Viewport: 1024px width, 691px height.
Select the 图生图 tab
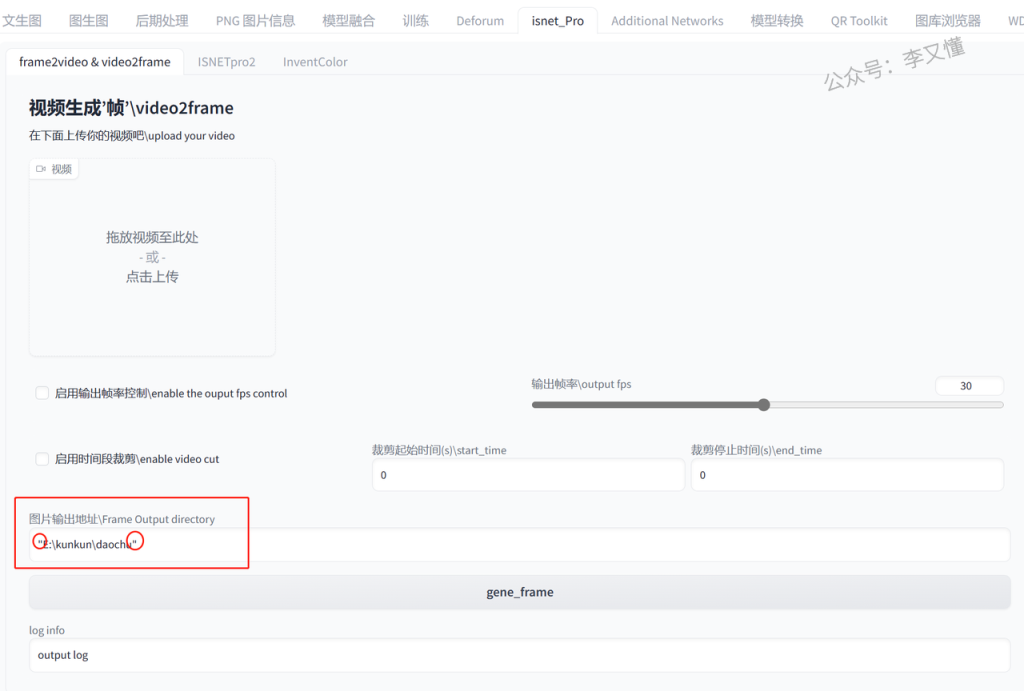tap(89, 20)
